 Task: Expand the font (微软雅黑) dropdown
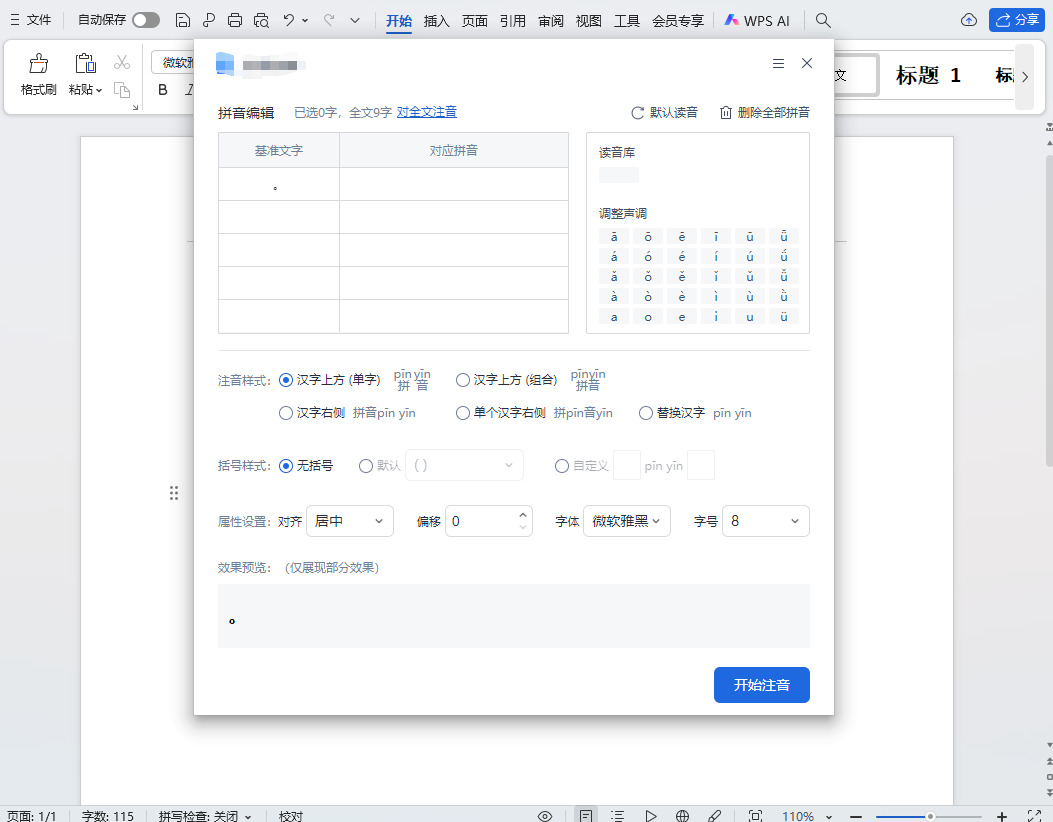coord(626,521)
